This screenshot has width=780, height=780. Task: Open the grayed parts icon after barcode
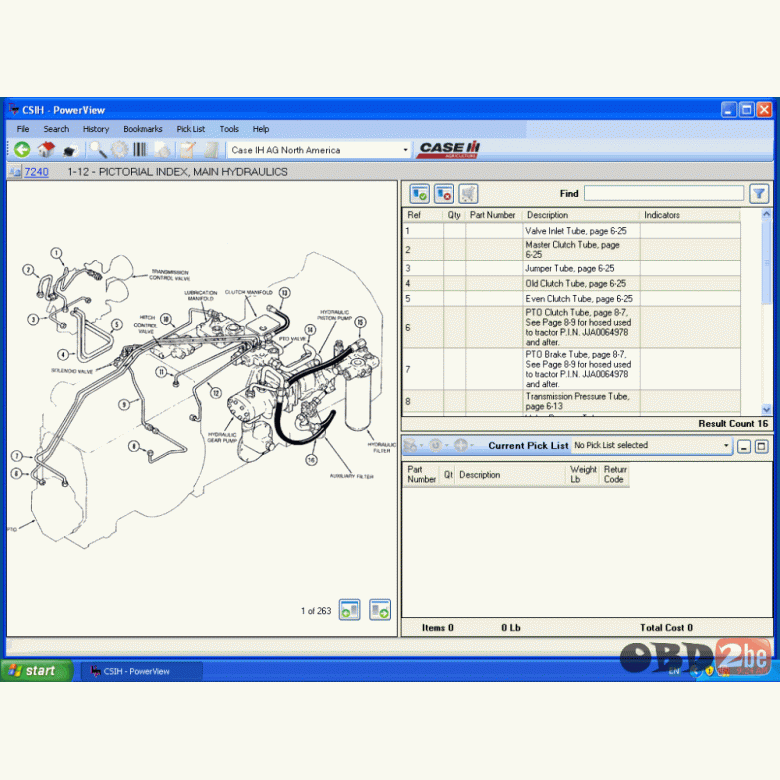tap(162, 149)
